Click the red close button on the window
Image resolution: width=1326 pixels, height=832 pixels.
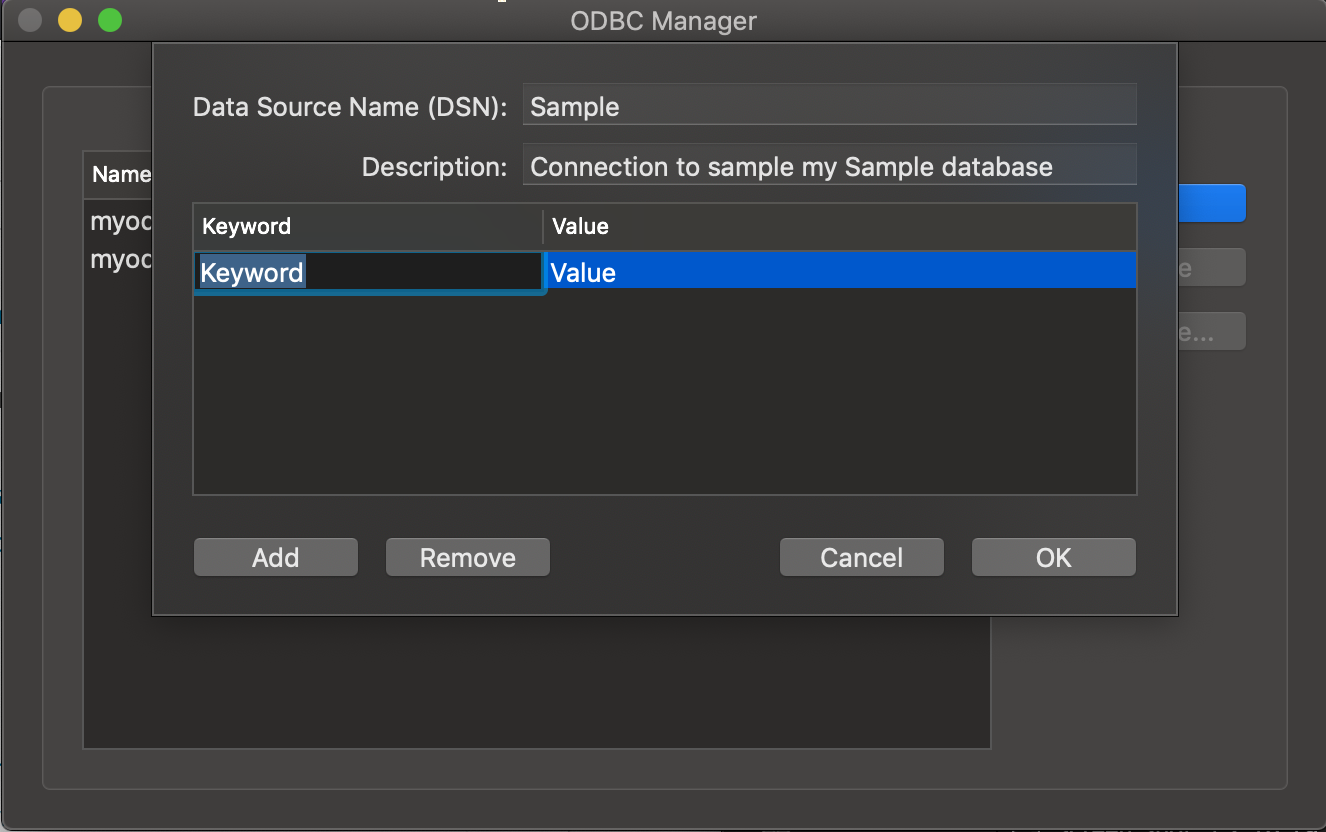click(29, 20)
